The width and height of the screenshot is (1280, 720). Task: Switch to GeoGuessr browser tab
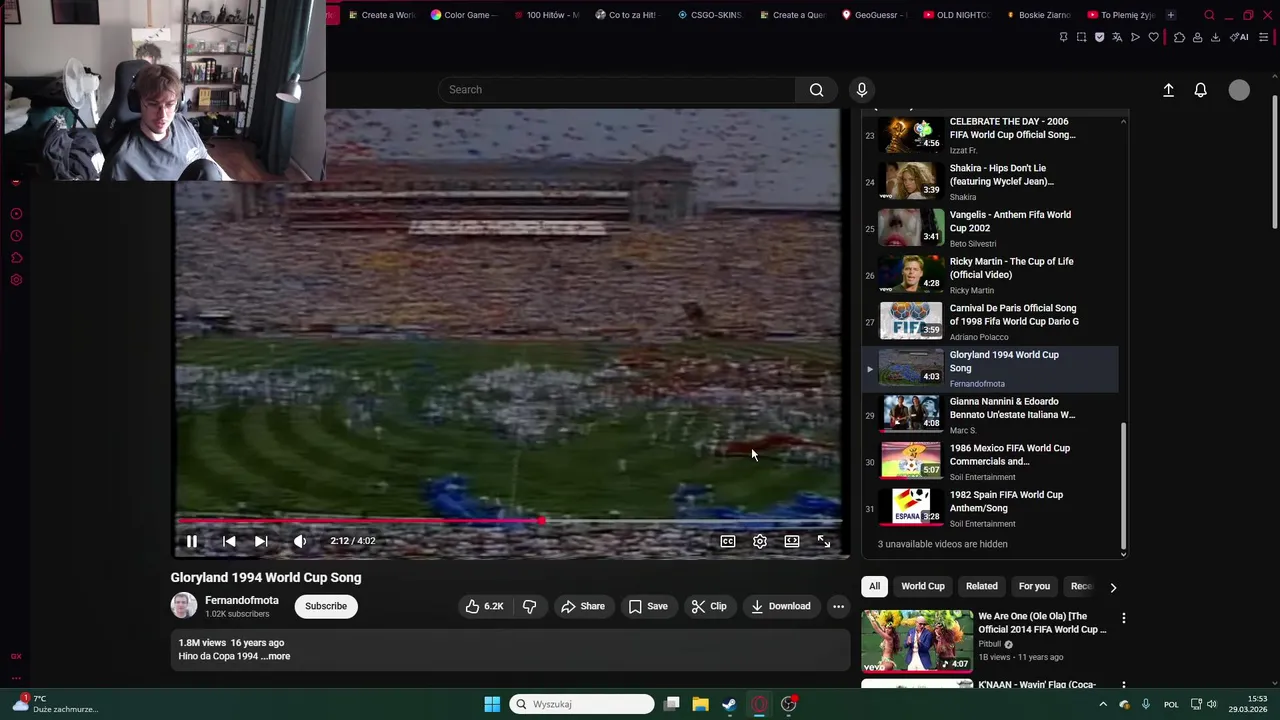click(x=875, y=15)
